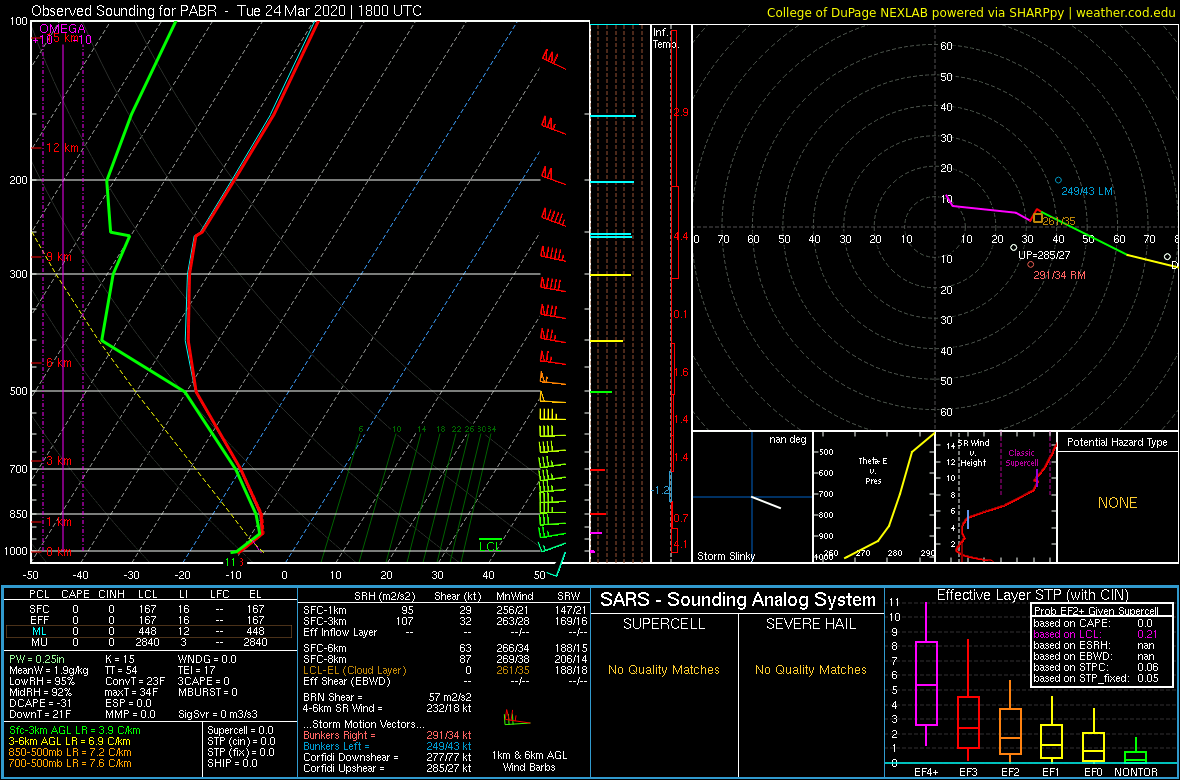
Task: Click the 'Supercell = 0.0' value
Action: (240, 730)
